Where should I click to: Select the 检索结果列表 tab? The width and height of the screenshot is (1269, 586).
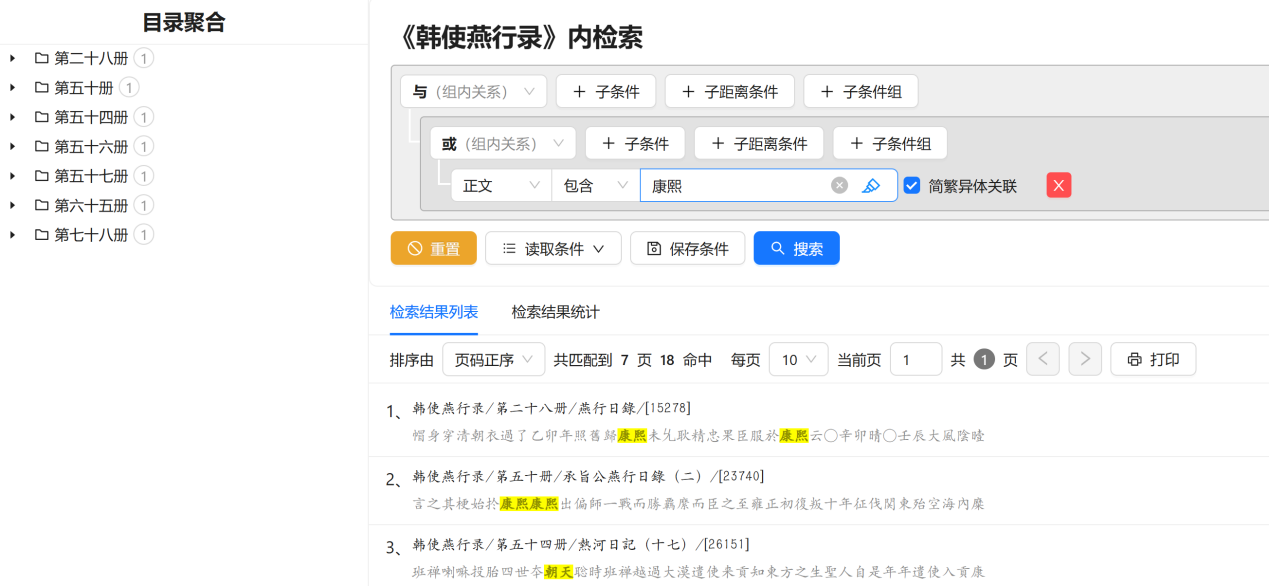pos(434,312)
